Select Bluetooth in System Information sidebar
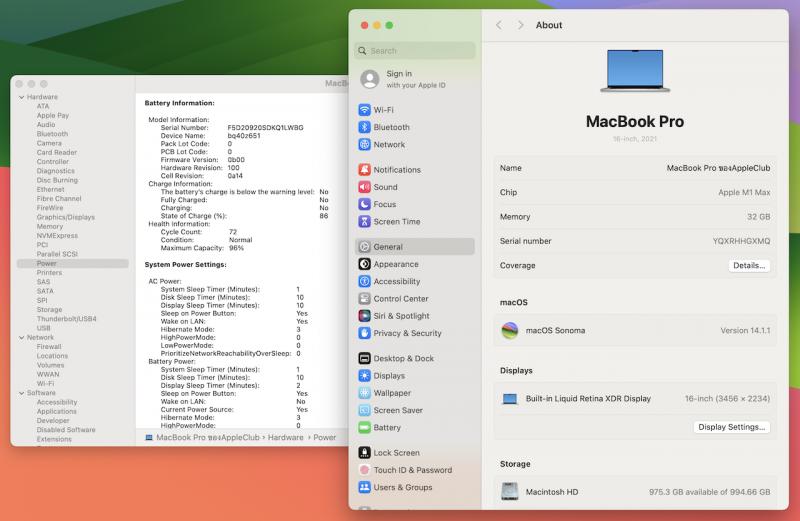The width and height of the screenshot is (800, 521). click(52, 134)
